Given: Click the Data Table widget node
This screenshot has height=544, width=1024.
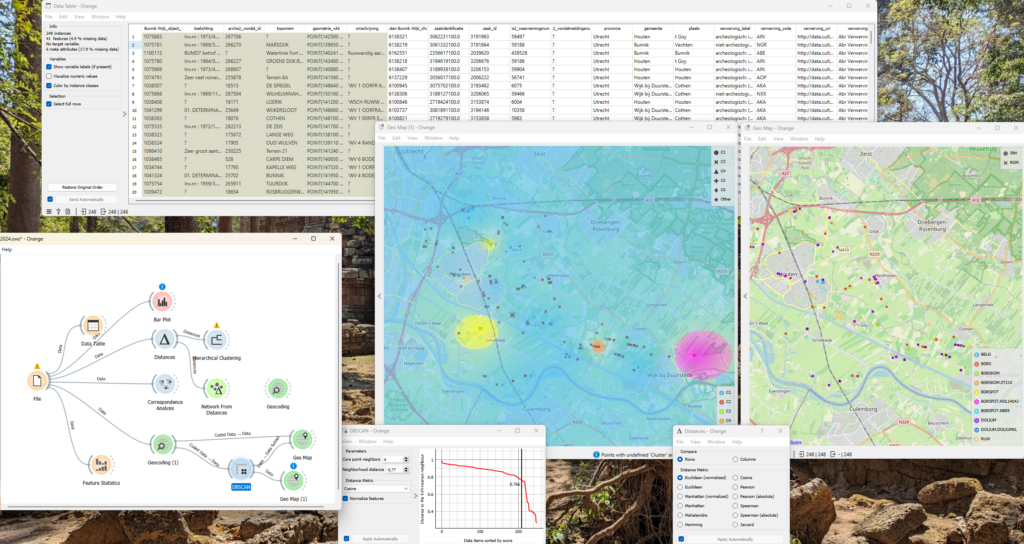Looking at the screenshot, I should click(93, 325).
